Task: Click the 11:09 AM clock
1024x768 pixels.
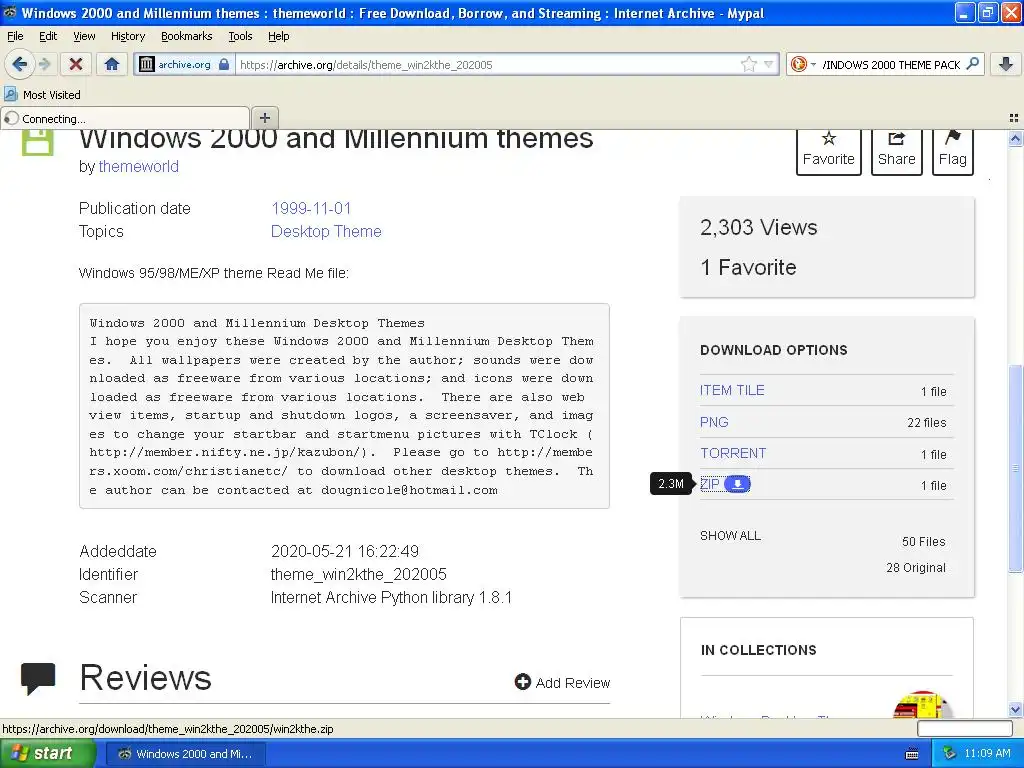Action: pyautogui.click(x=987, y=754)
